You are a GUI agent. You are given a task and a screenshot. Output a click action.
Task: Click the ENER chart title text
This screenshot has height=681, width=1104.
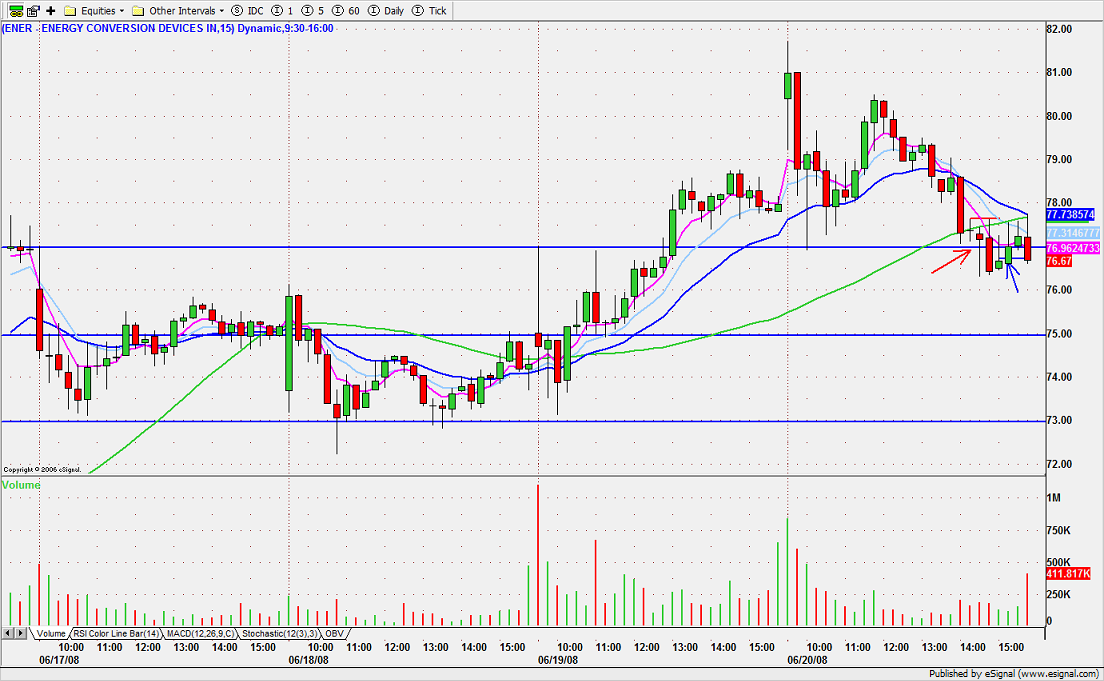point(168,28)
